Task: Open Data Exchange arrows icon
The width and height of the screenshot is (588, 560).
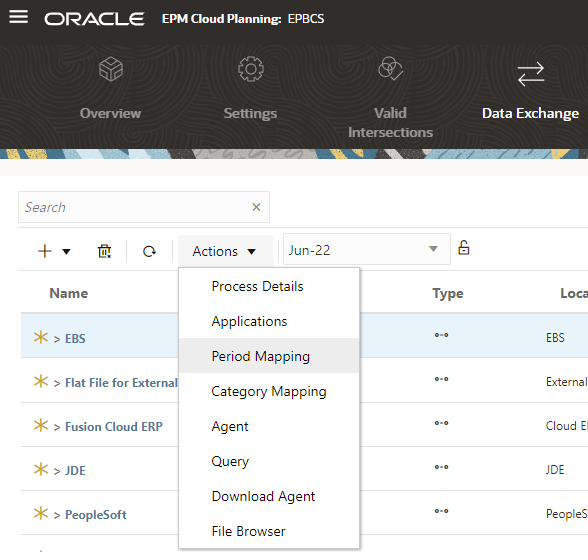Action: point(531,74)
